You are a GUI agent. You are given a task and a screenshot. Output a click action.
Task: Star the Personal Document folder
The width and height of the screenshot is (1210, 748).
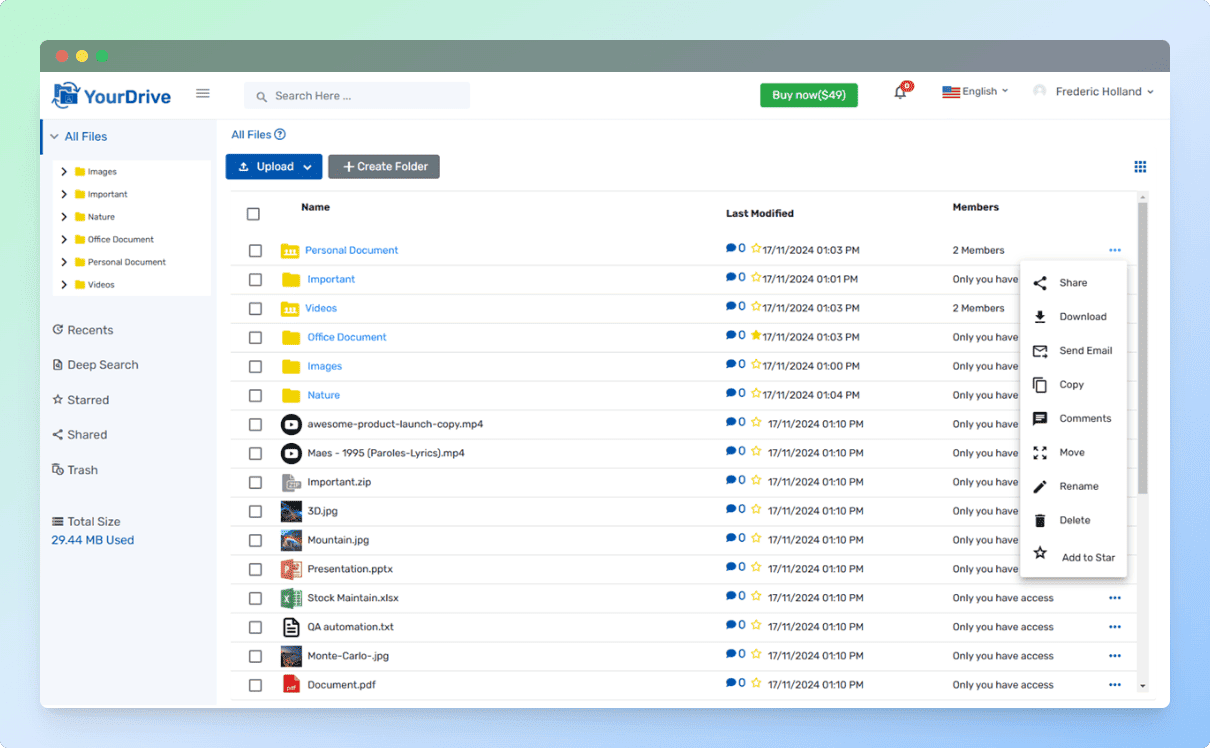click(x=756, y=249)
